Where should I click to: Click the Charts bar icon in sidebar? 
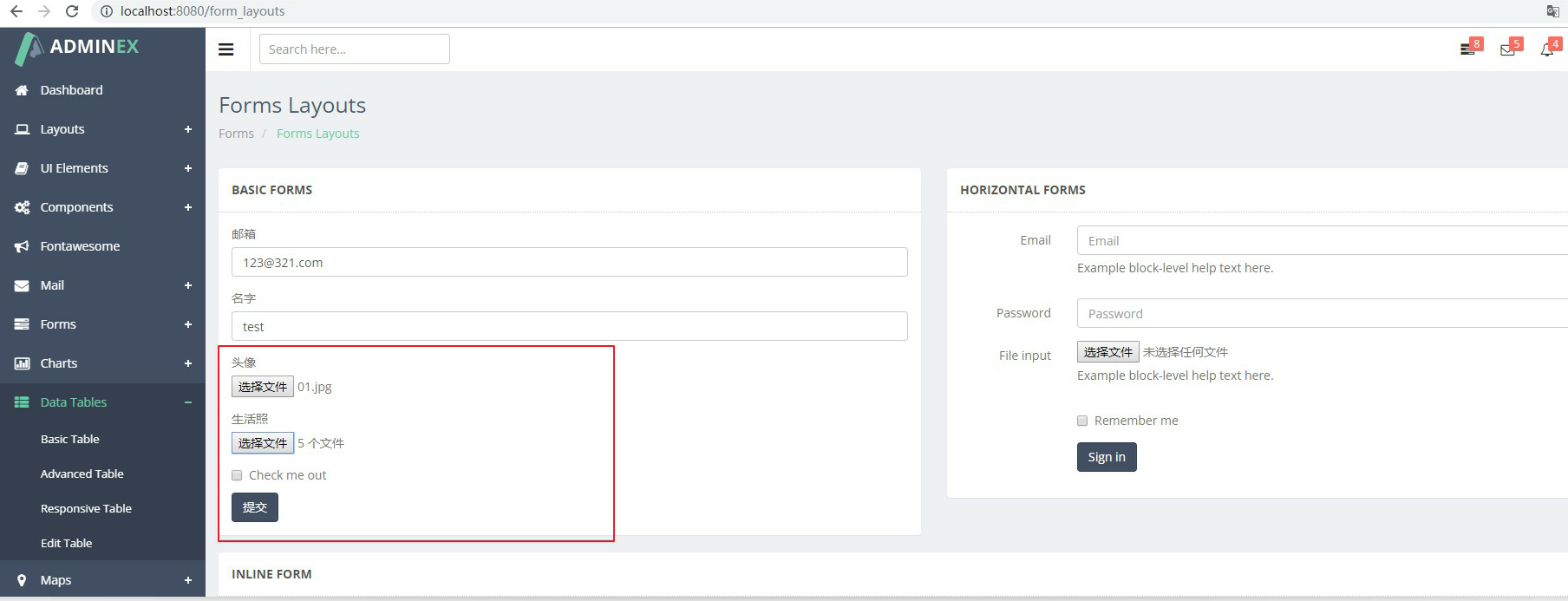coord(22,363)
